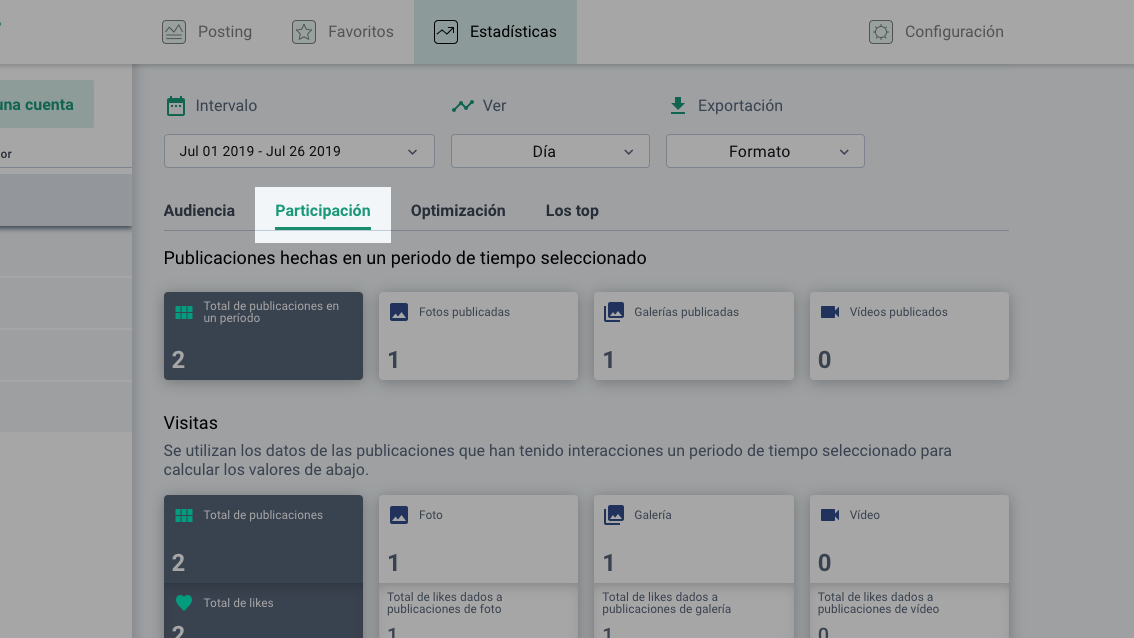Click the Favoritos star icon
This screenshot has height=638, width=1134.
304,32
